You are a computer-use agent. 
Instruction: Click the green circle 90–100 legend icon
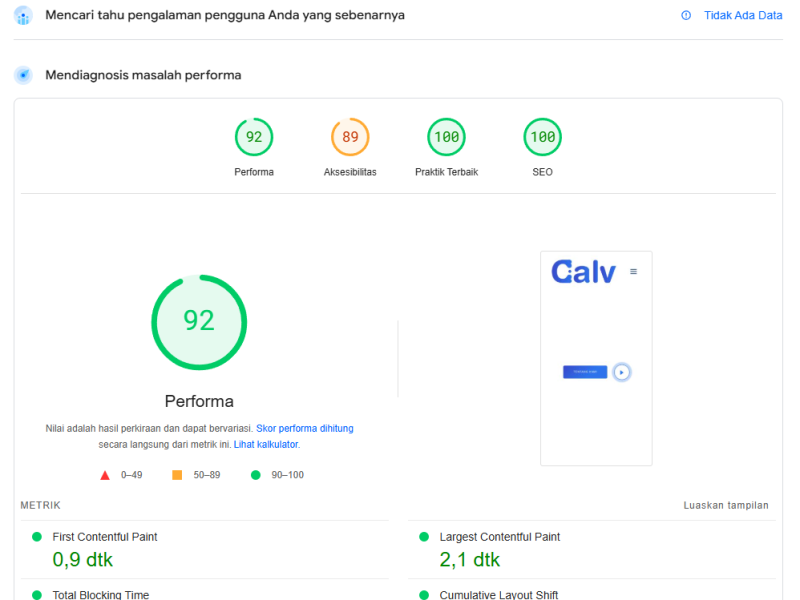coord(256,475)
